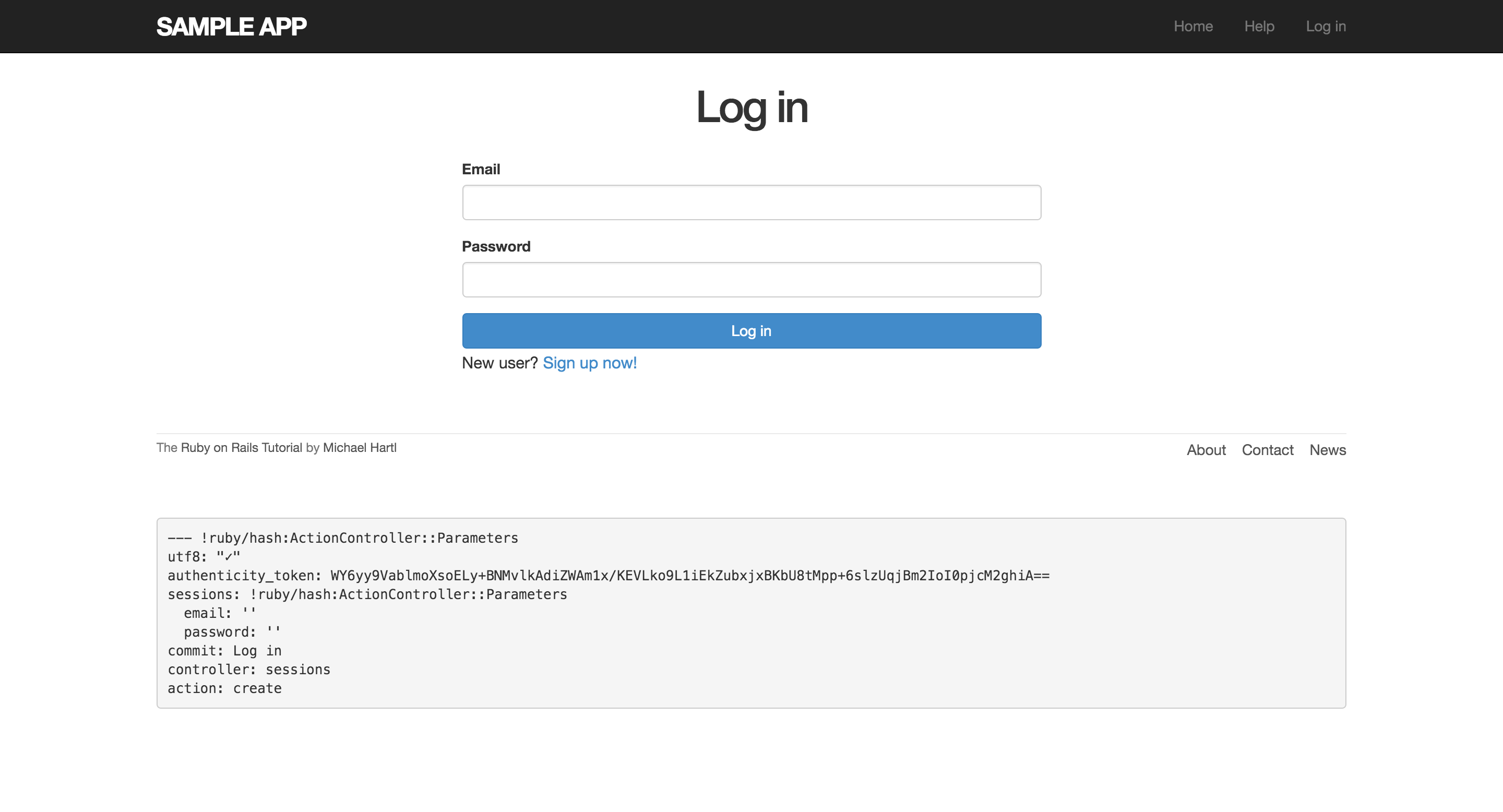Click the action: create debug line
The height and width of the screenshot is (812, 1503).
point(224,688)
